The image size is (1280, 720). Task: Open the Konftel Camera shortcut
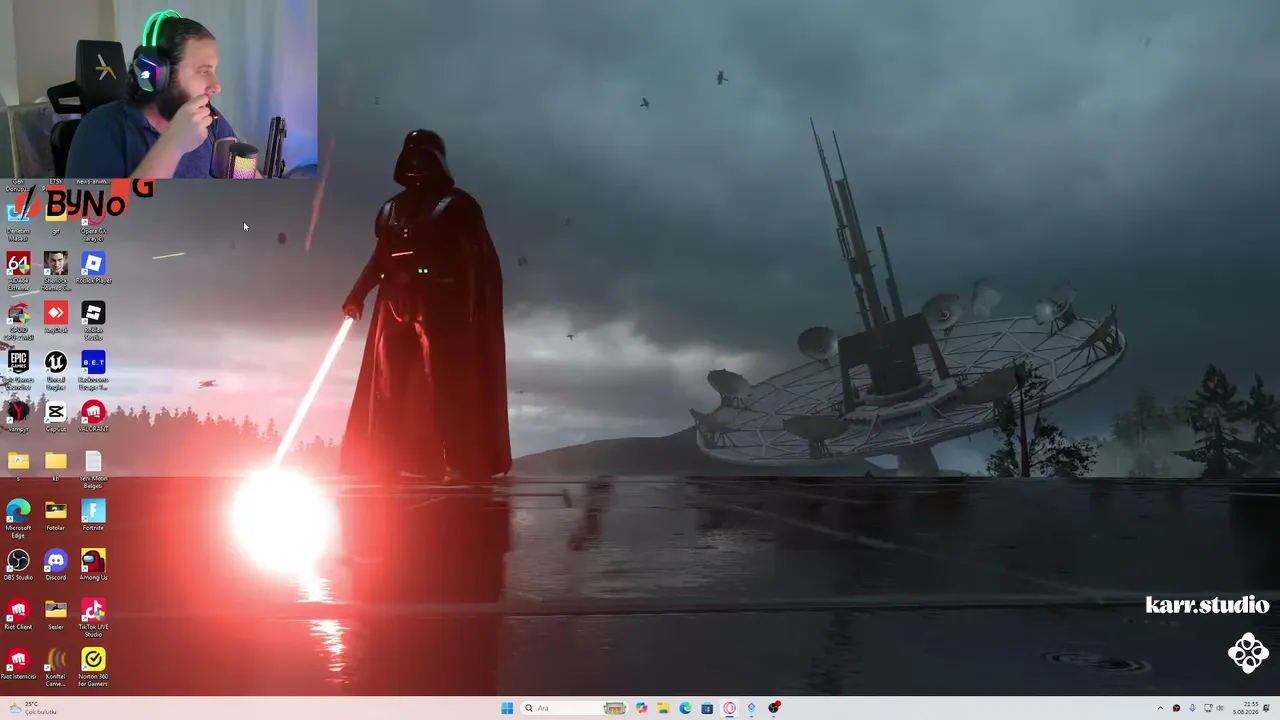(56, 667)
